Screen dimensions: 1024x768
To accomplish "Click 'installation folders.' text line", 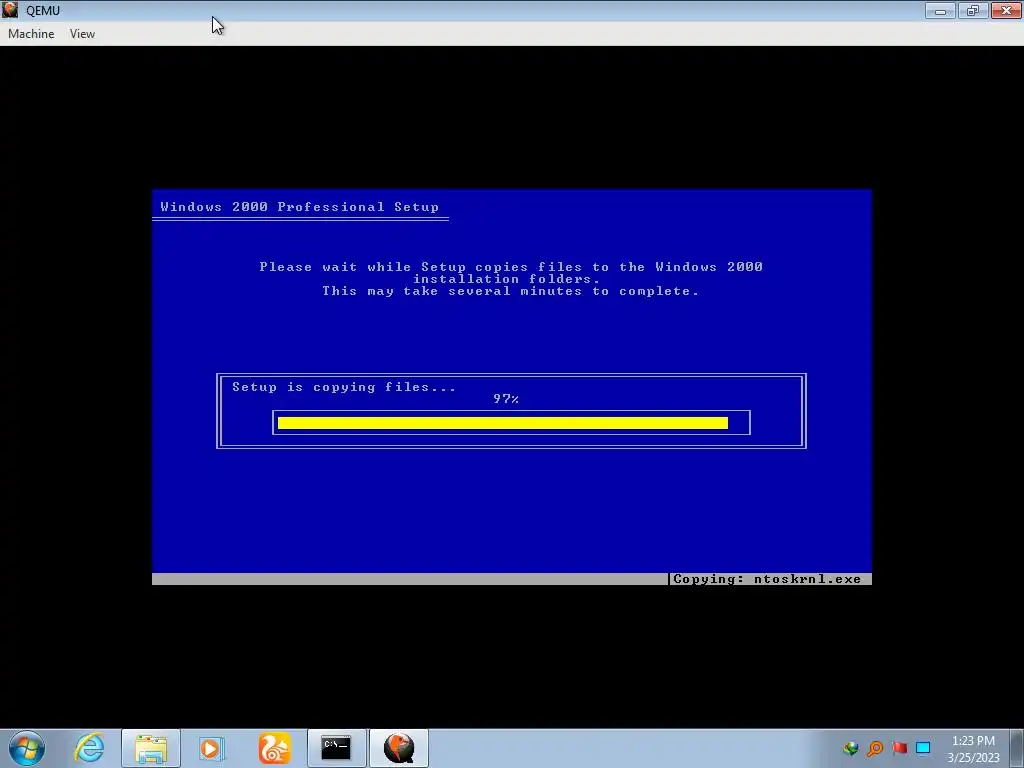I will pos(506,279).
